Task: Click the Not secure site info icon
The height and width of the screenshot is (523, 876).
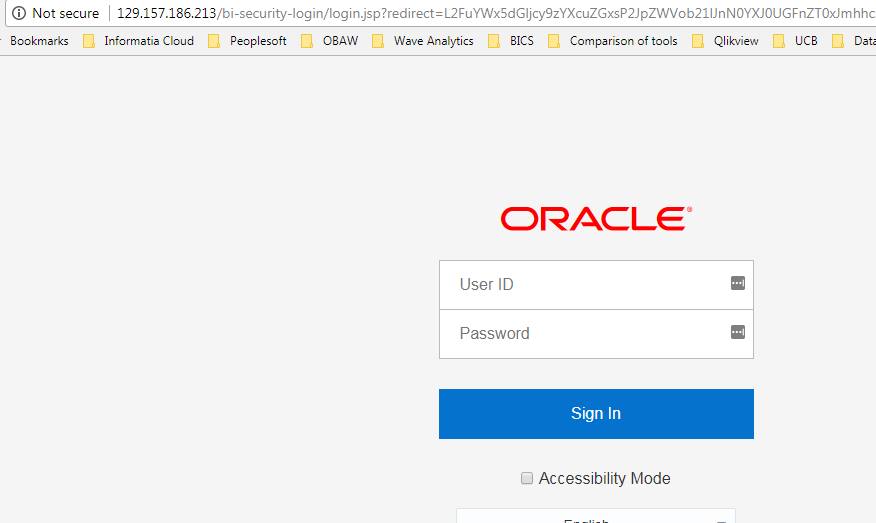Action: click(x=18, y=13)
